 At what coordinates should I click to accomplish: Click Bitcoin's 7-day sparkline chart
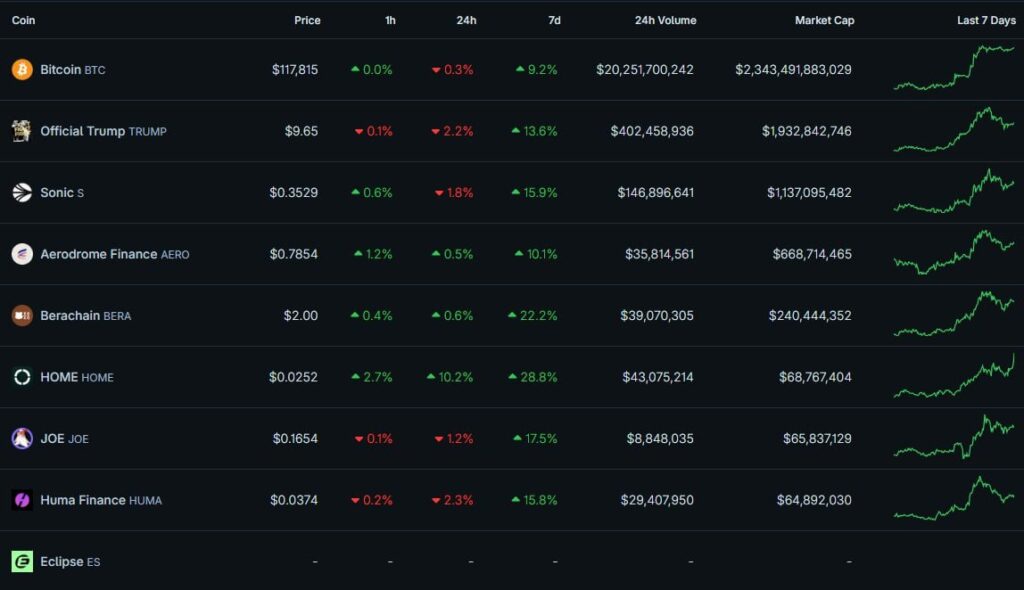(952, 69)
